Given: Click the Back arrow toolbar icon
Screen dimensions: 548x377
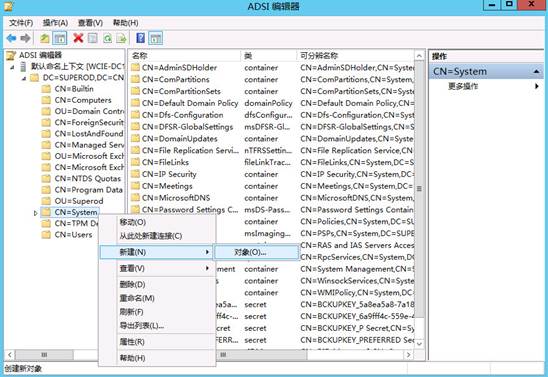Looking at the screenshot, I should [x=11, y=38].
